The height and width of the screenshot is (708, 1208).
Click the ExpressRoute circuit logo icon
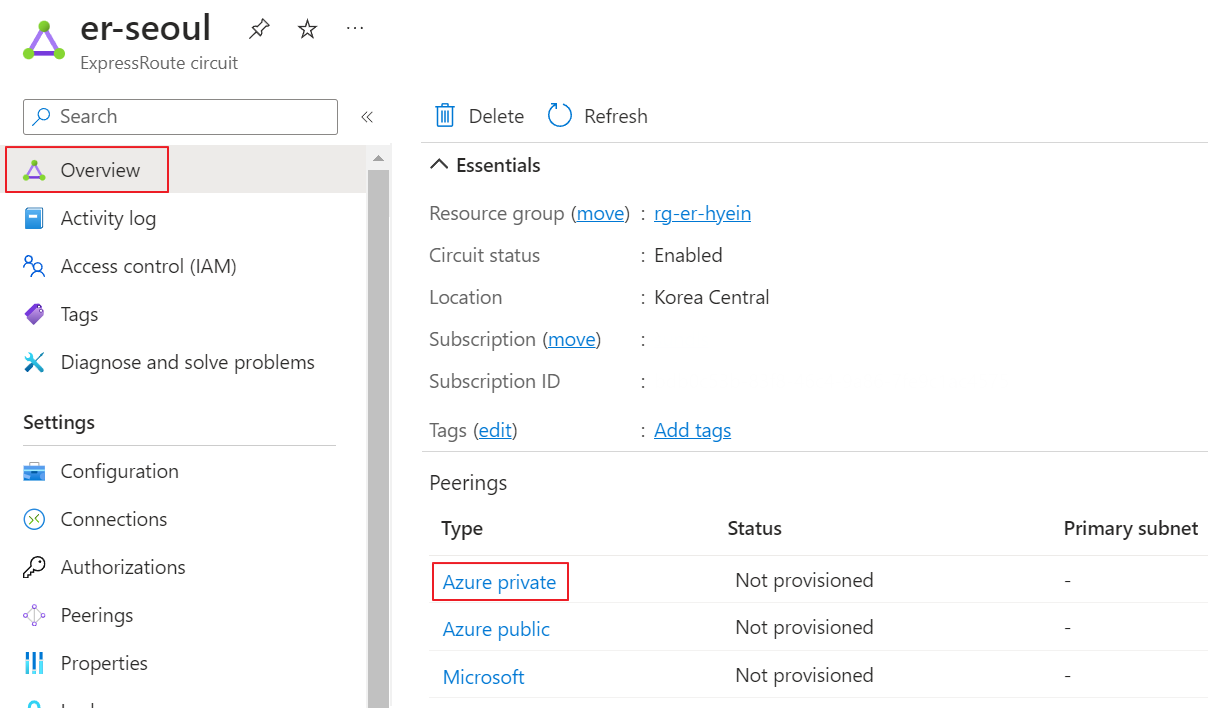coord(43,41)
